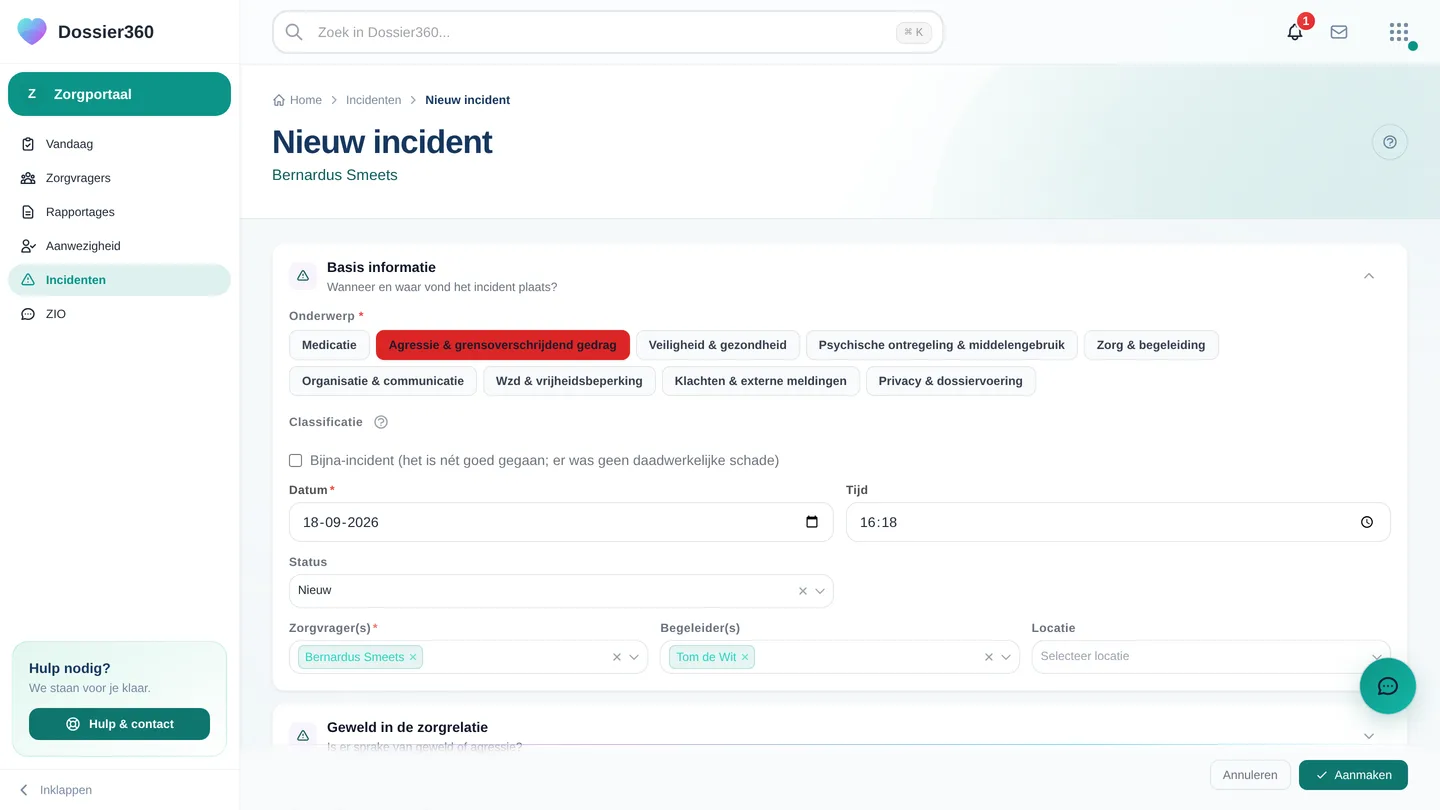Select Psychische ontregeling & middelengebruik chip

(x=942, y=345)
